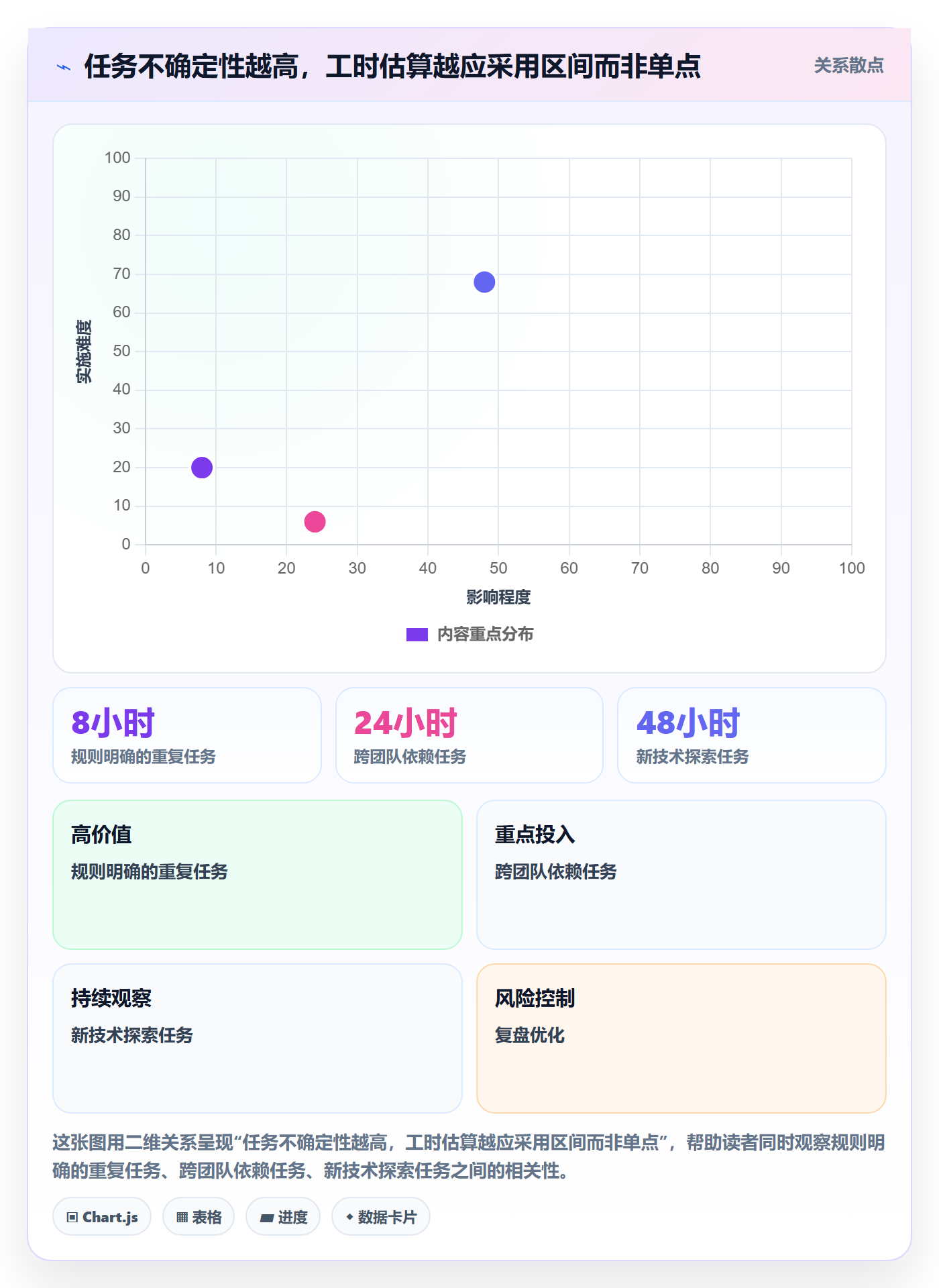Screen dimensions: 939x1288
Task: Click the 内容重点分布 legend label
Action: (x=485, y=635)
